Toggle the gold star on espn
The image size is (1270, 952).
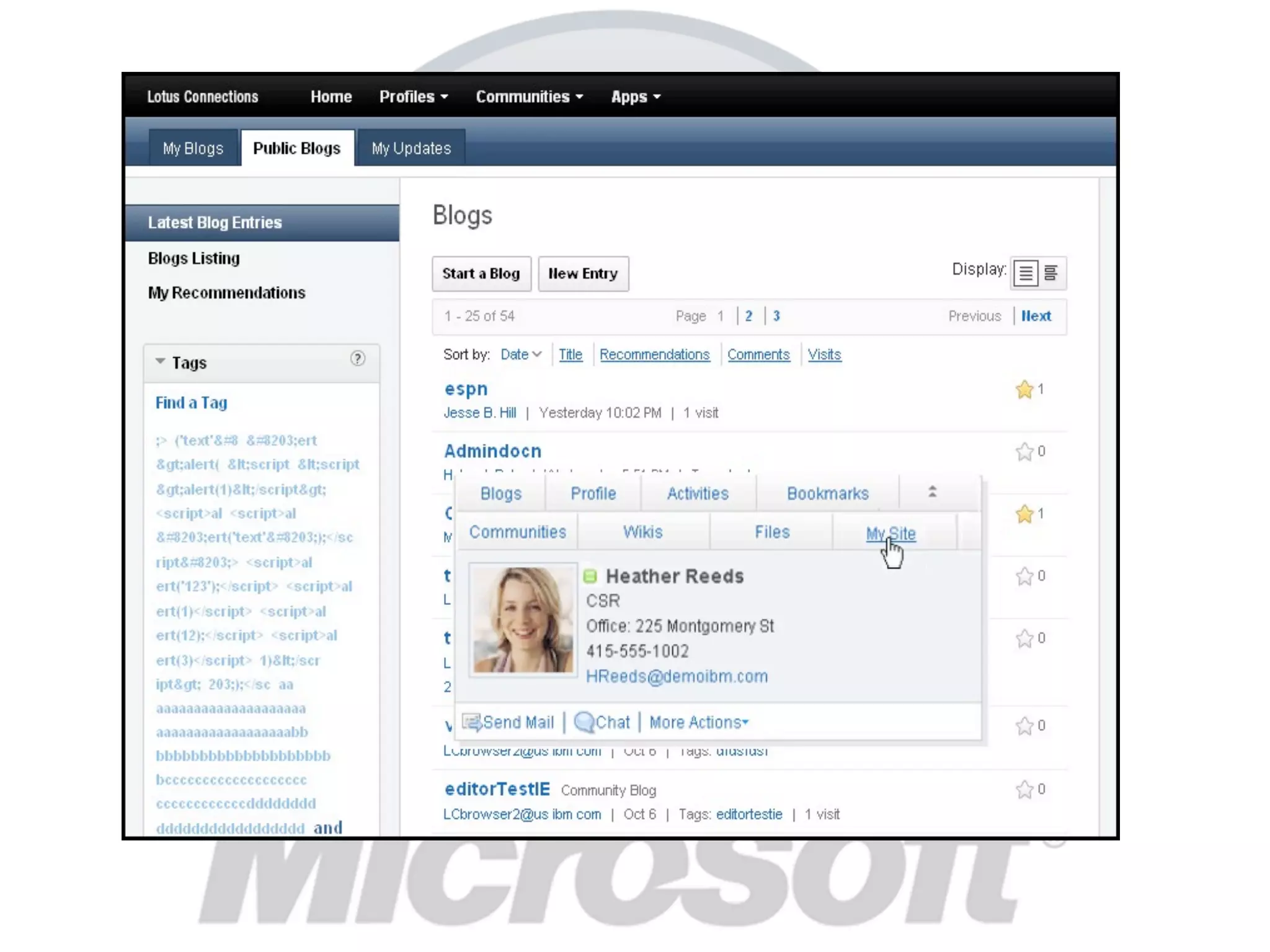1024,389
